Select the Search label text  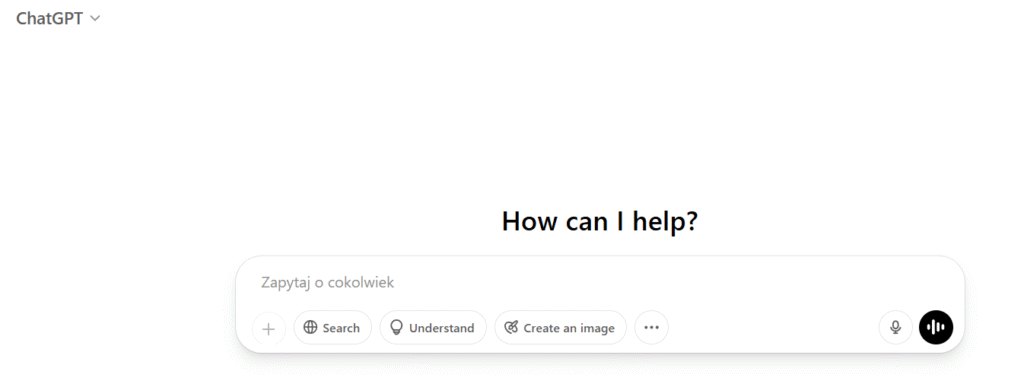[x=341, y=328]
